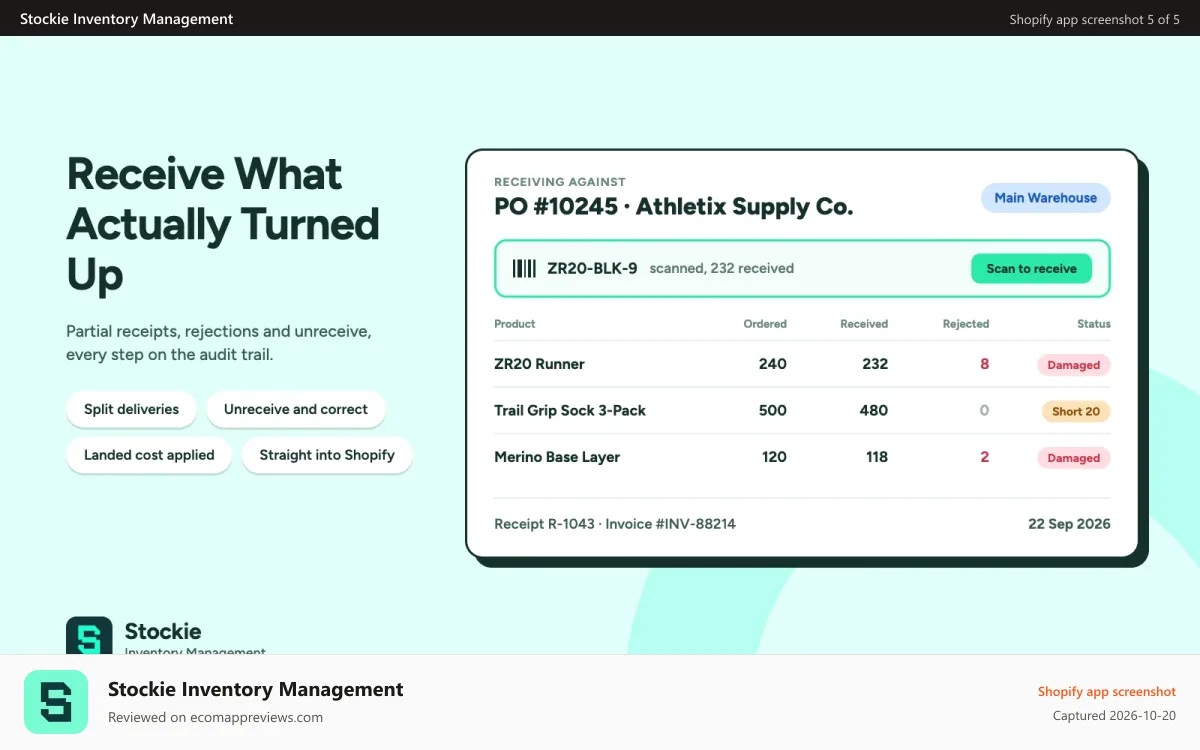Click received quantity 118 for Merino Base Layer
This screenshot has width=1200, height=750.
tap(876, 457)
